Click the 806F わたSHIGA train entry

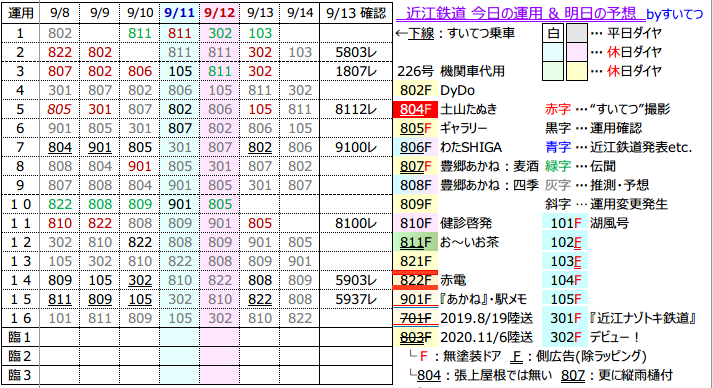tap(448, 147)
